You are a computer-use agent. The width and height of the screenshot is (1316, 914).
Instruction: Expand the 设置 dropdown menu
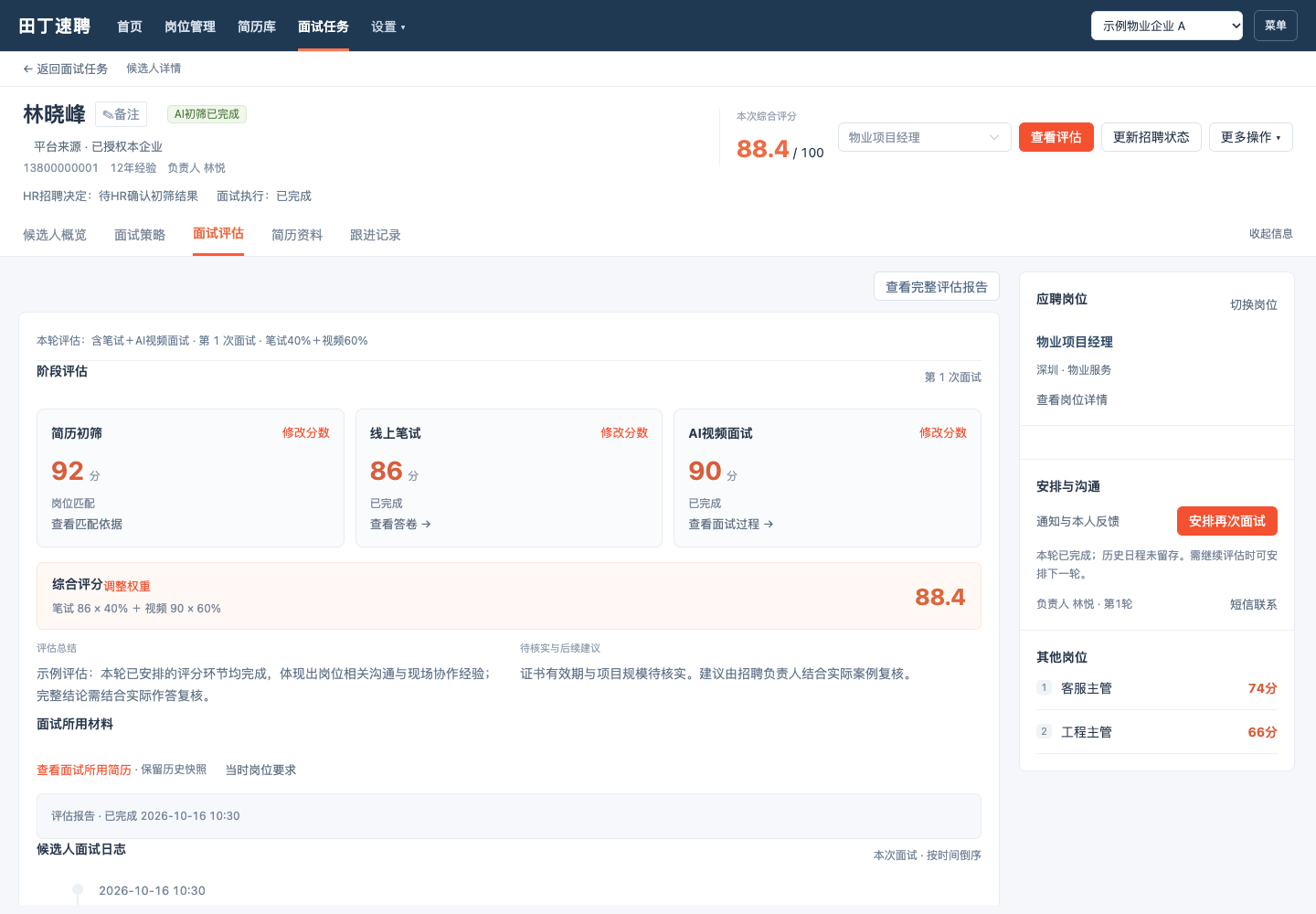point(388,27)
